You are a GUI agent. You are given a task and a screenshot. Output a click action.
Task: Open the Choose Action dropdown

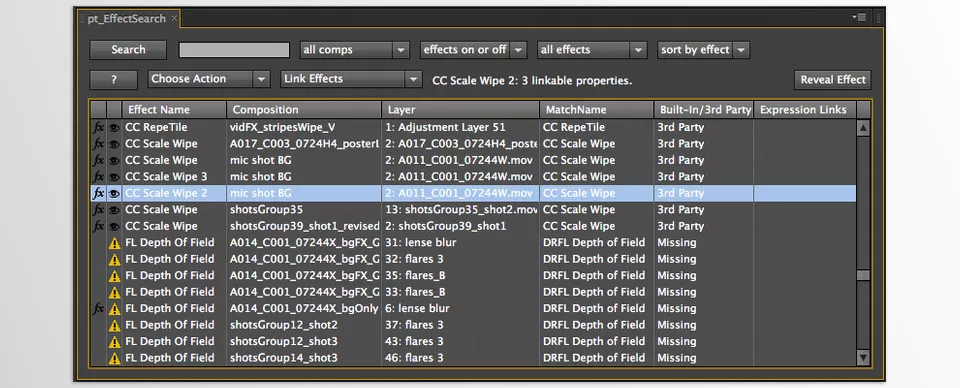[x=208, y=79]
